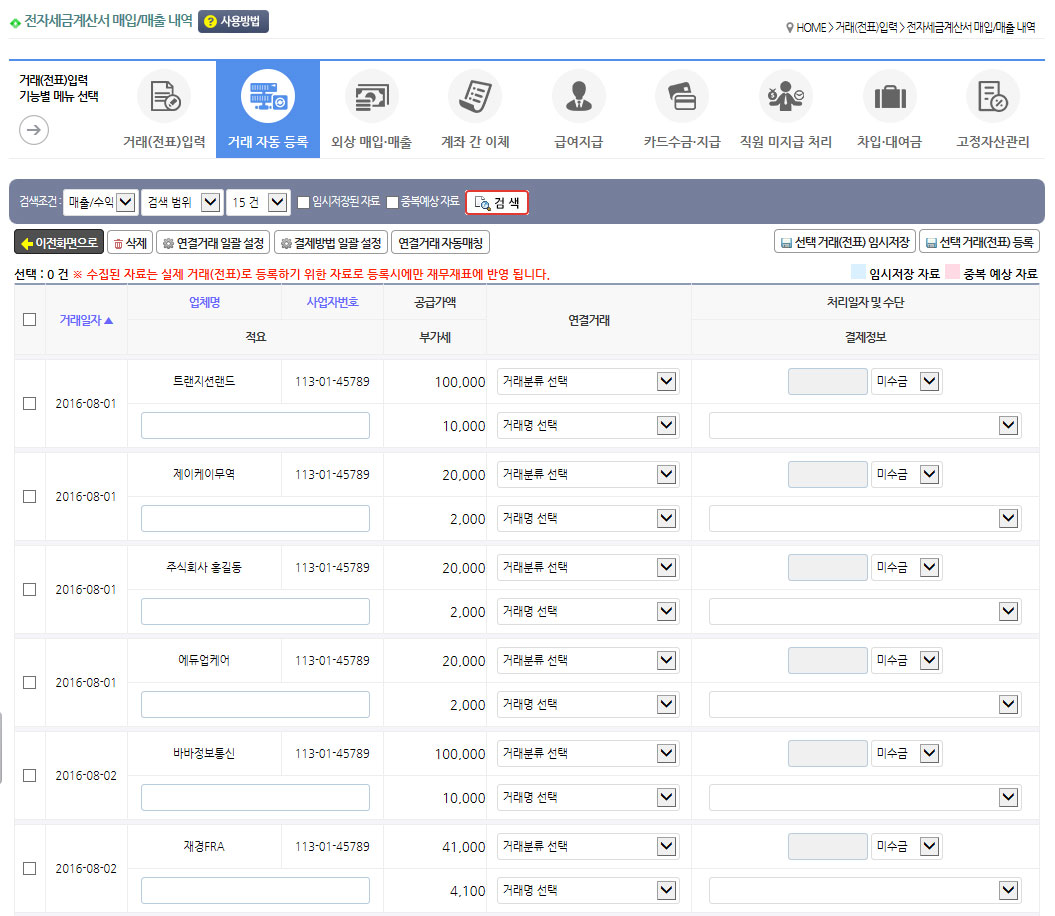Image resolution: width=1055 pixels, height=916 pixels.
Task: Click the 41,000 supply amount
Action: click(464, 847)
